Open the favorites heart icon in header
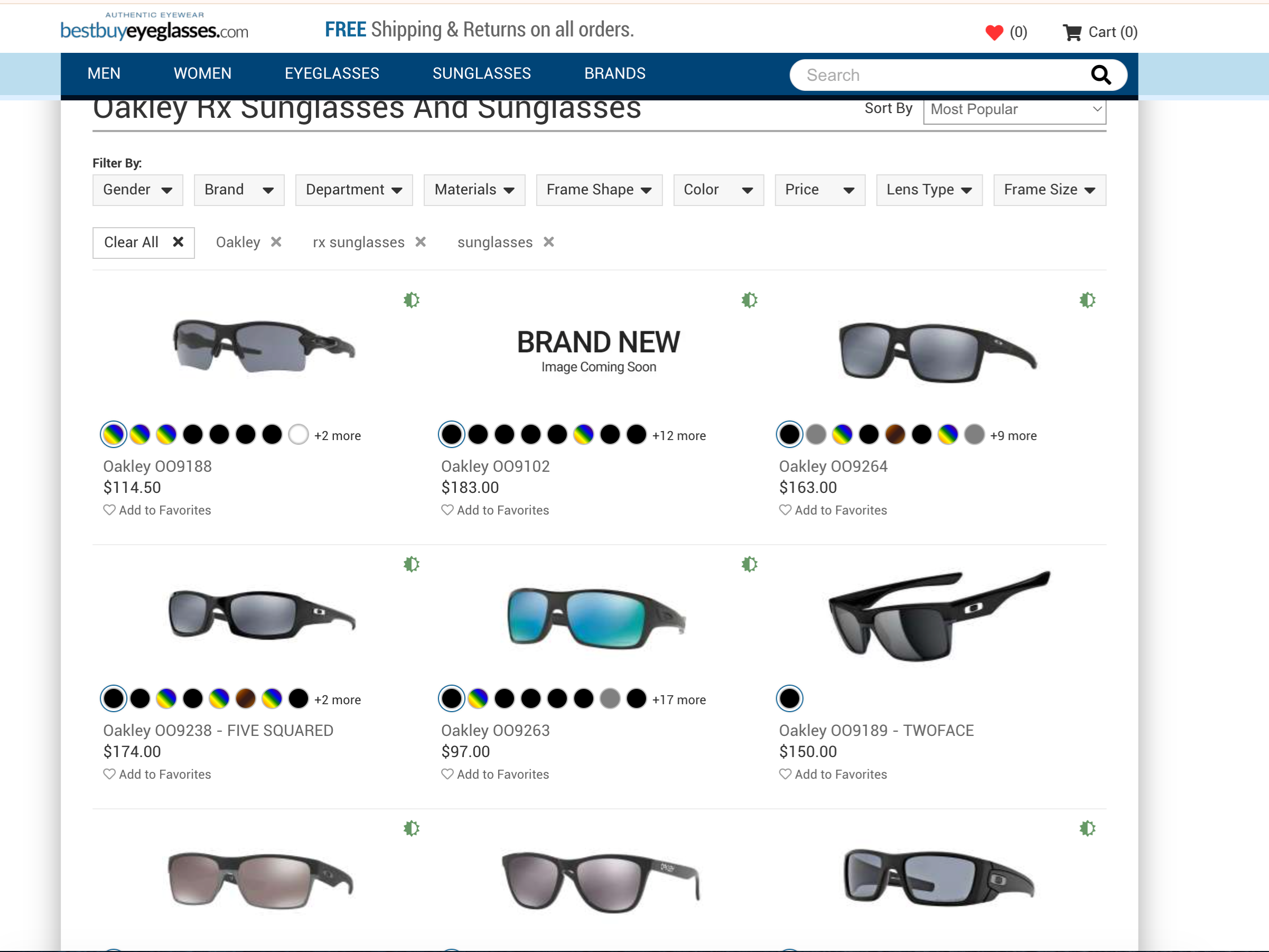Screen dimensions: 1269x952 click(994, 32)
